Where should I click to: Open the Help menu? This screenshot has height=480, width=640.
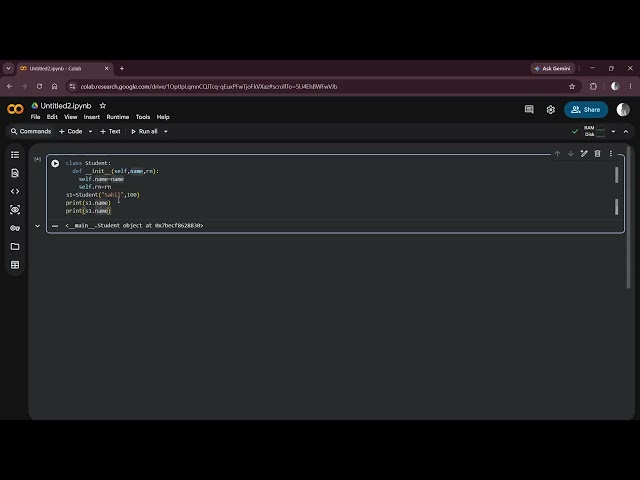(x=163, y=117)
